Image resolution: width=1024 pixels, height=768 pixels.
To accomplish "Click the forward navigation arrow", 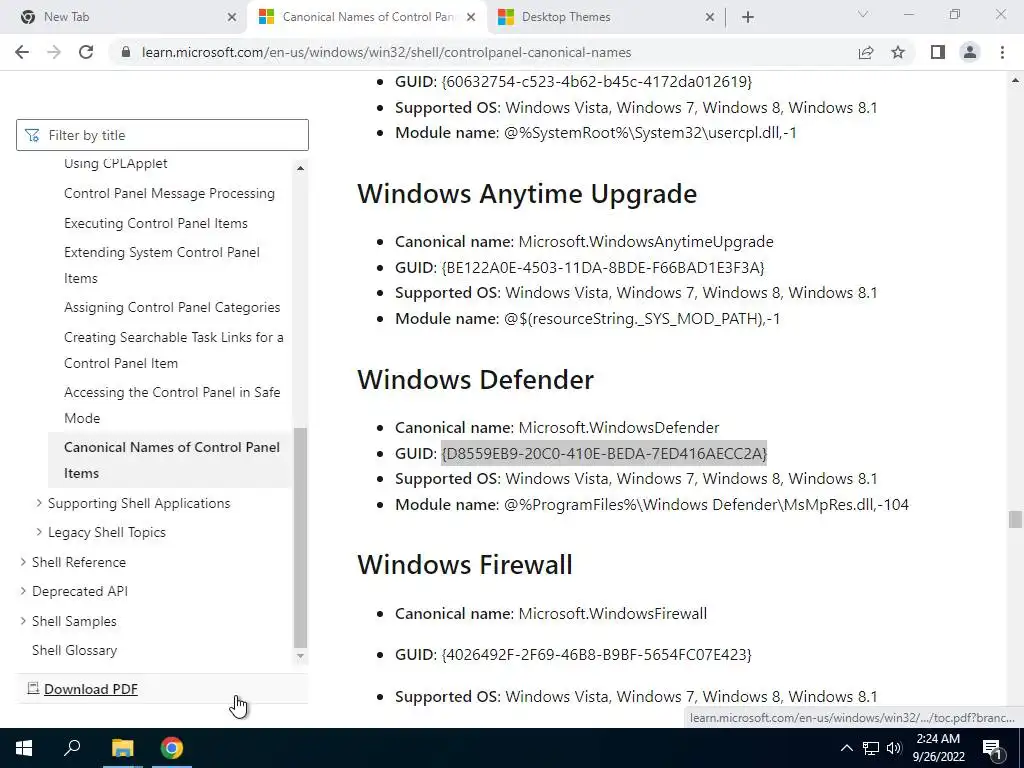I will pyautogui.click(x=54, y=52).
